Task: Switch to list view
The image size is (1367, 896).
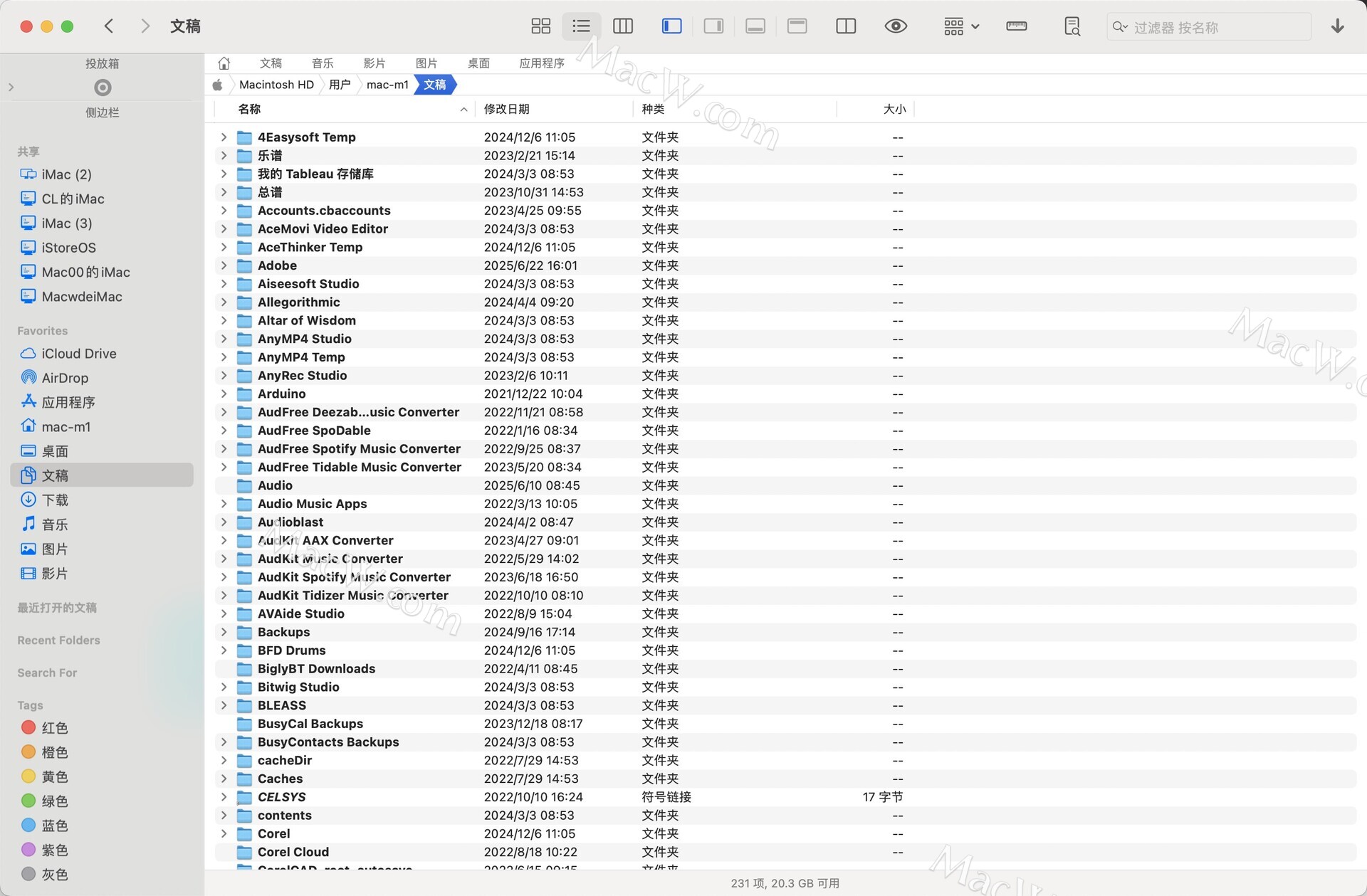Action: tap(581, 26)
